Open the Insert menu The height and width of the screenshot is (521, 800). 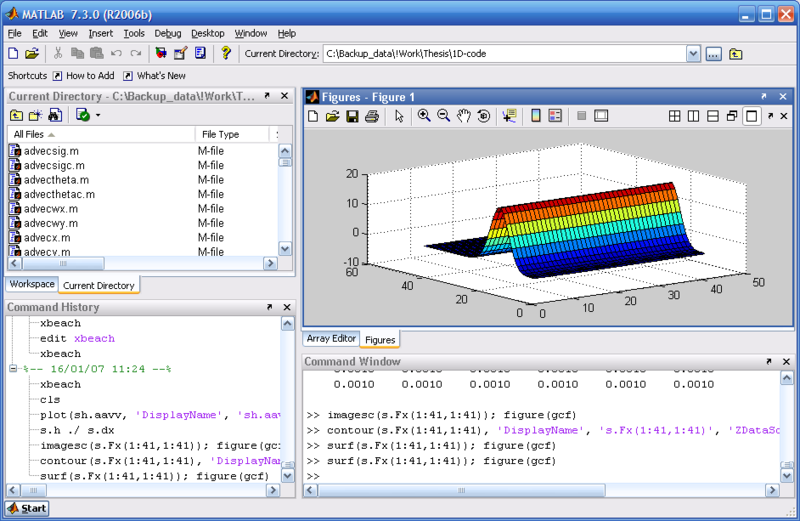(101, 34)
